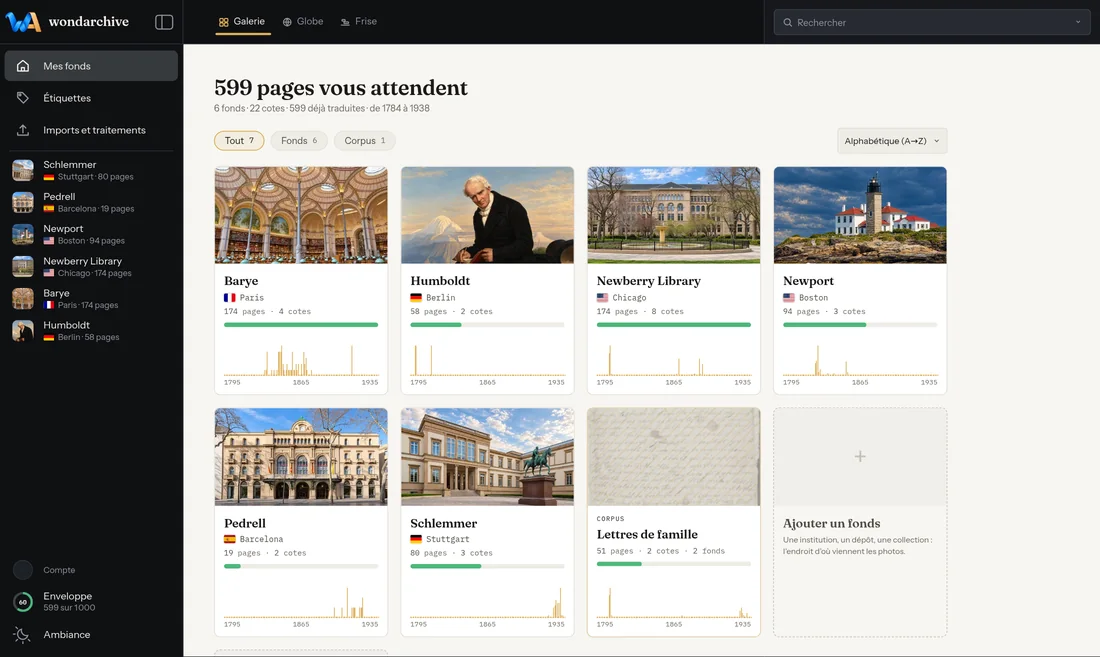Select the Fonds filter chip
This screenshot has width=1100, height=657.
(299, 140)
